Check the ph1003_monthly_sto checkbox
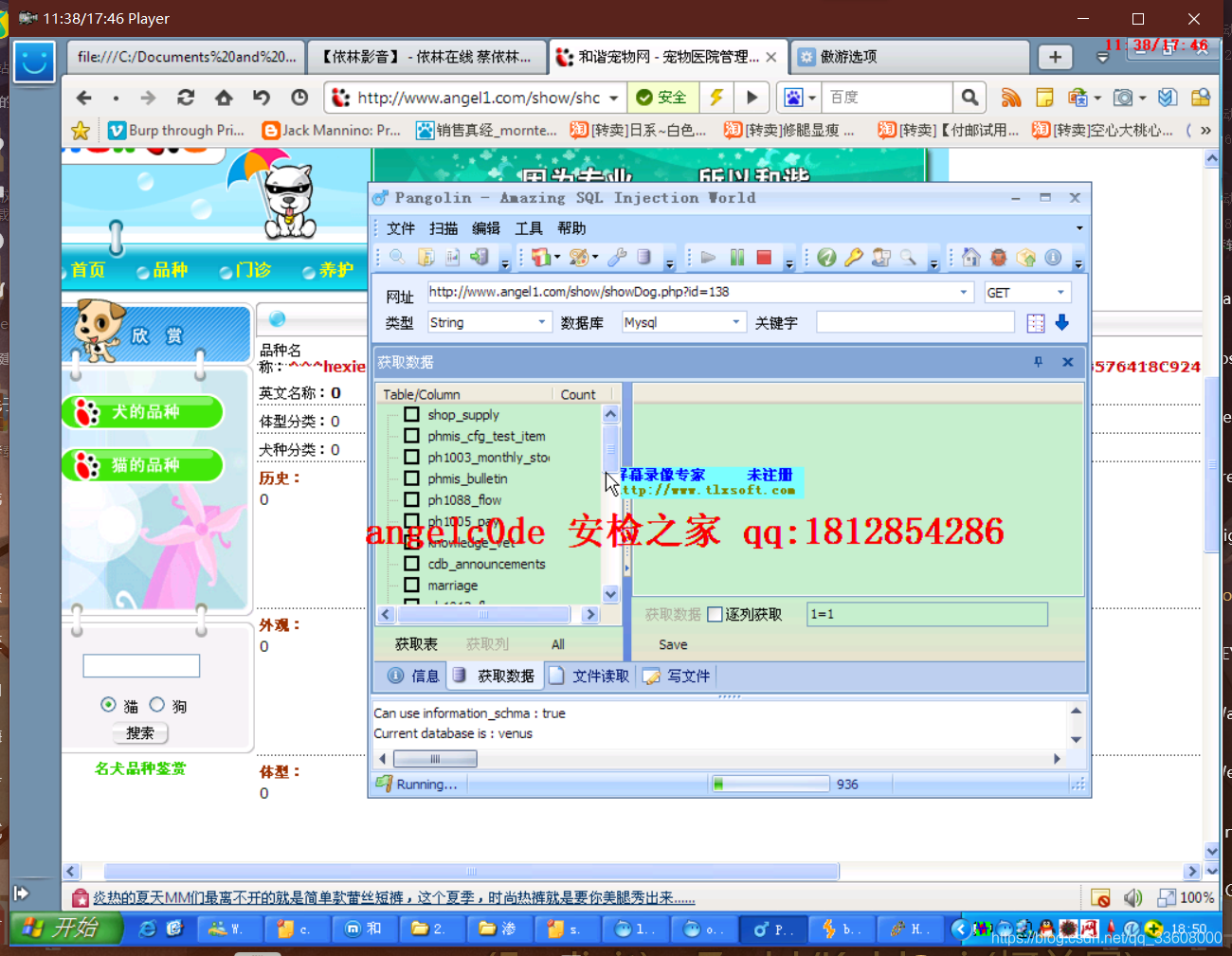Screen dimensions: 1232x956 (x=412, y=457)
